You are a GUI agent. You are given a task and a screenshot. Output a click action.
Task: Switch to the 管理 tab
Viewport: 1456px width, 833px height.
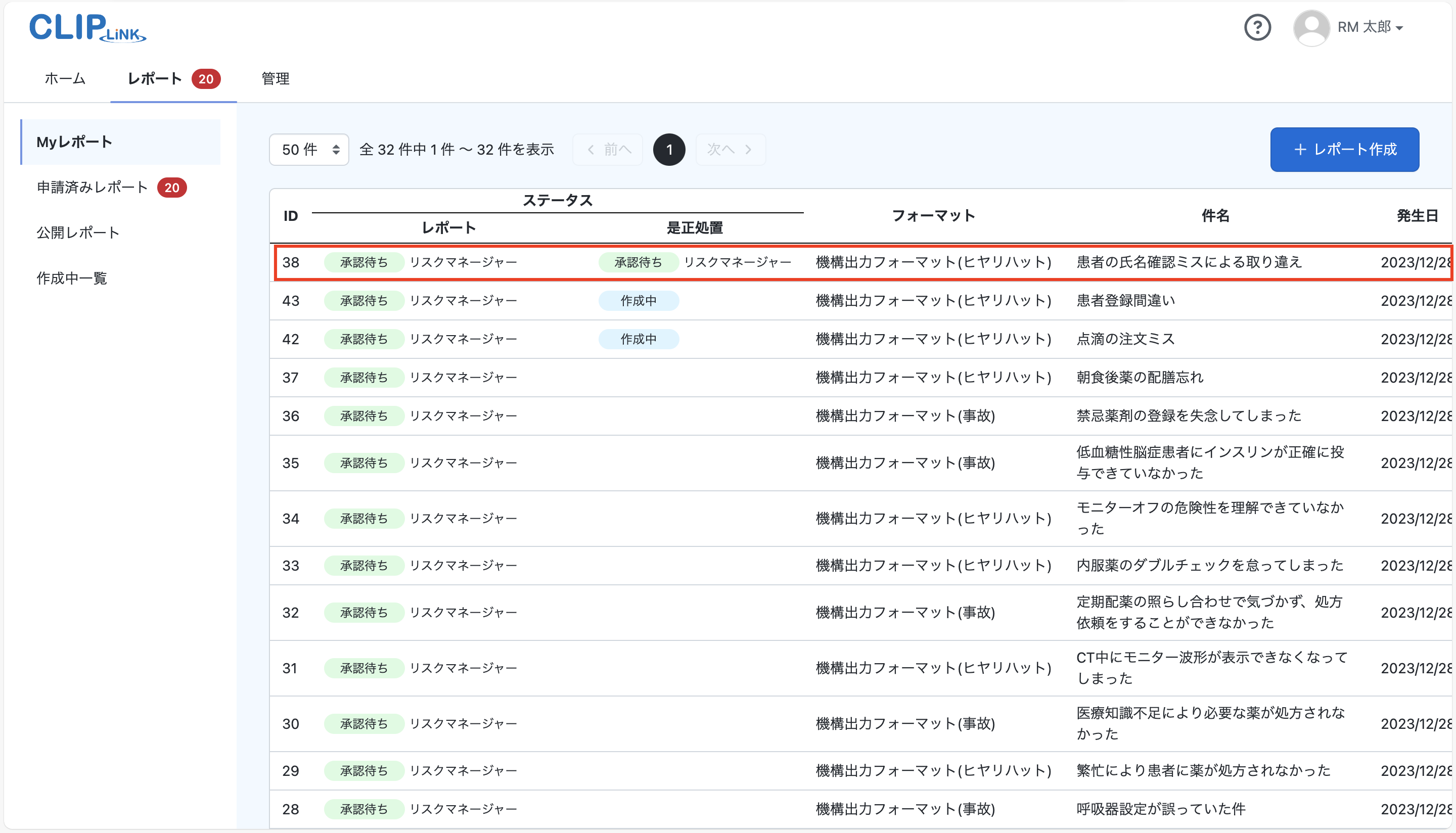click(275, 79)
